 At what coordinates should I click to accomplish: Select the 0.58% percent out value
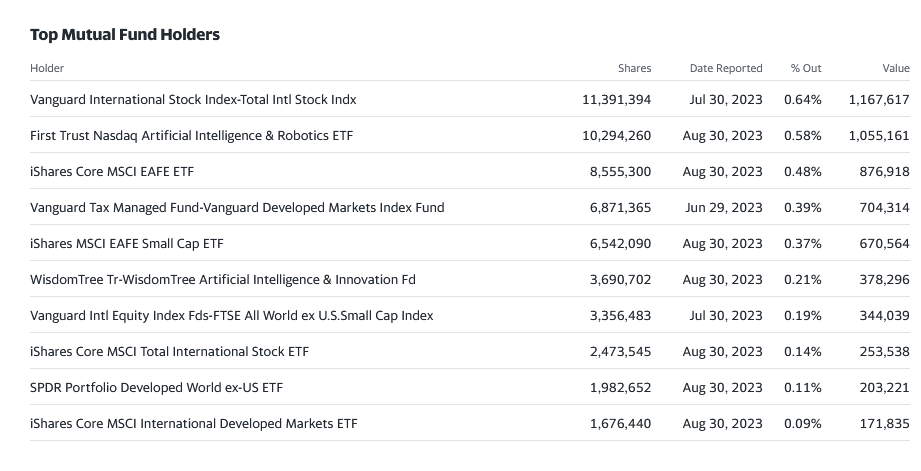point(803,135)
